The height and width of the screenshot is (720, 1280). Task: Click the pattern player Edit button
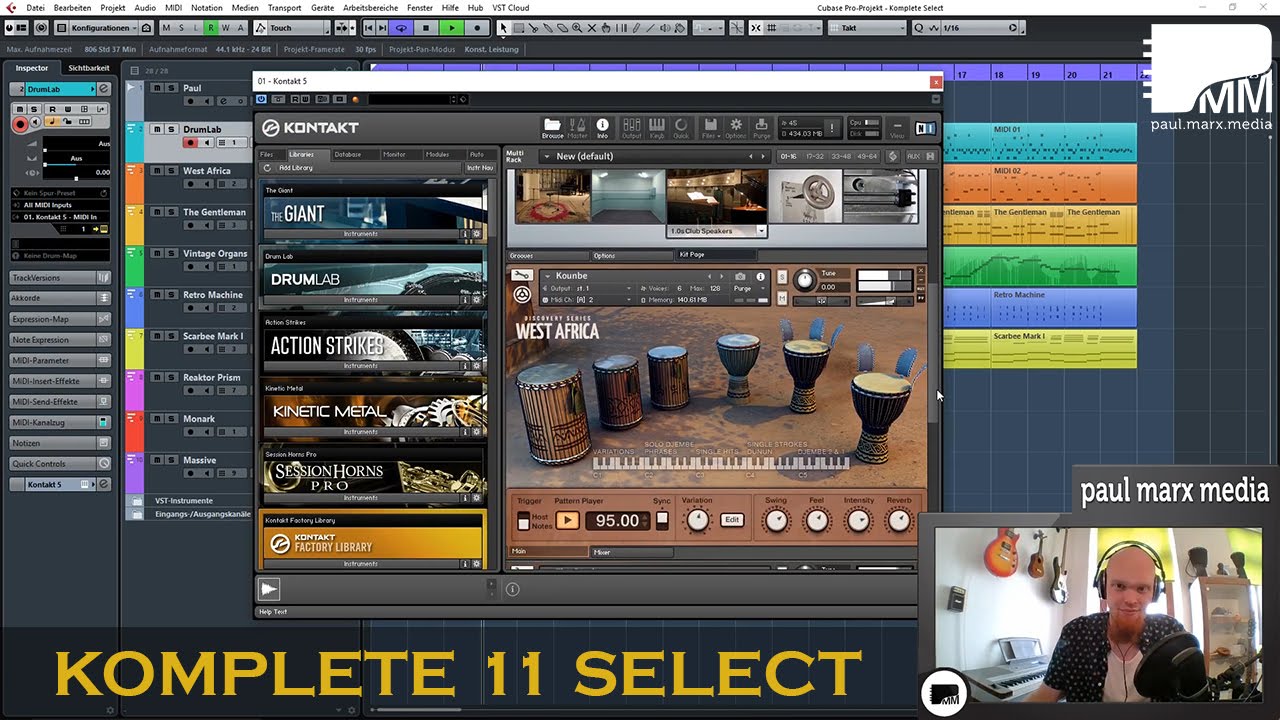click(x=732, y=520)
